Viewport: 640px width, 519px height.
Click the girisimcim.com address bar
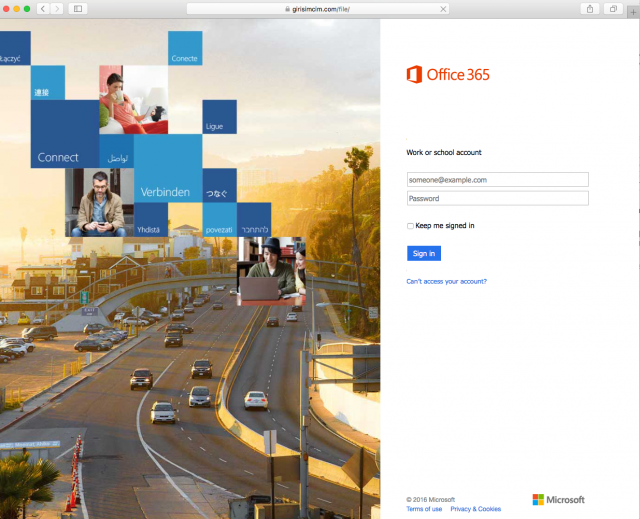(x=318, y=9)
